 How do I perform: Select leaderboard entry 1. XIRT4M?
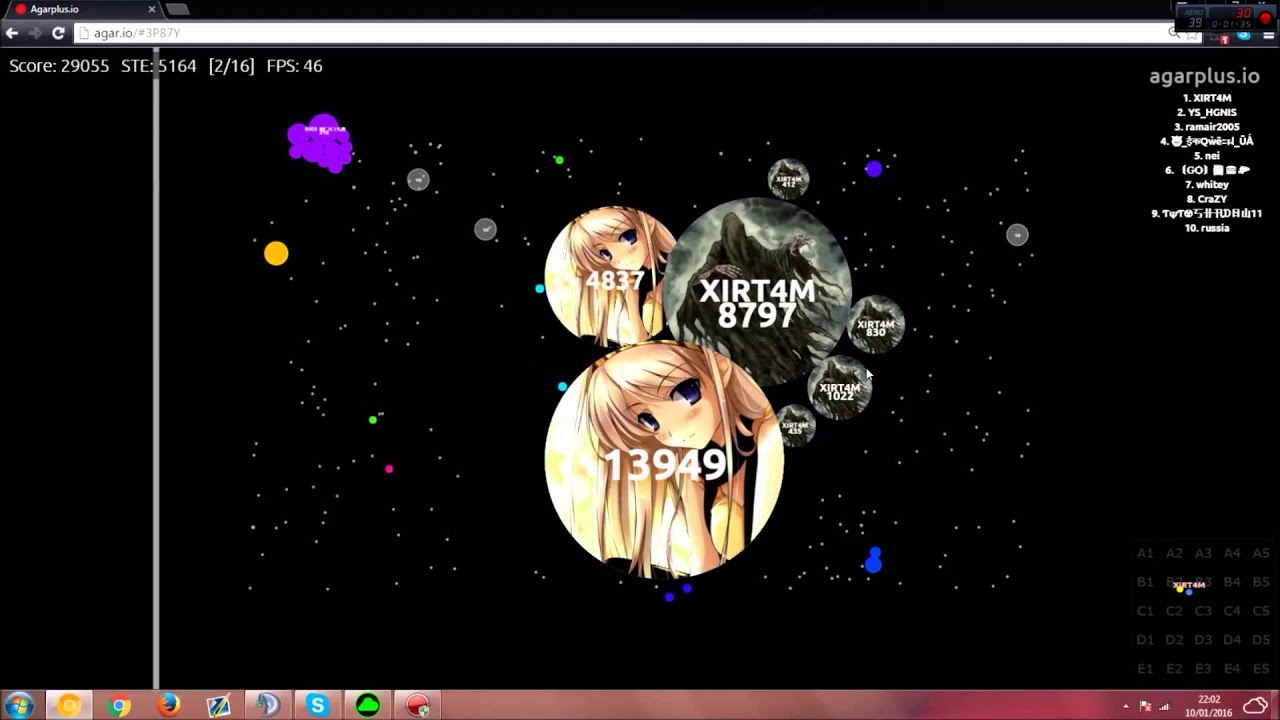pyautogui.click(x=1207, y=98)
